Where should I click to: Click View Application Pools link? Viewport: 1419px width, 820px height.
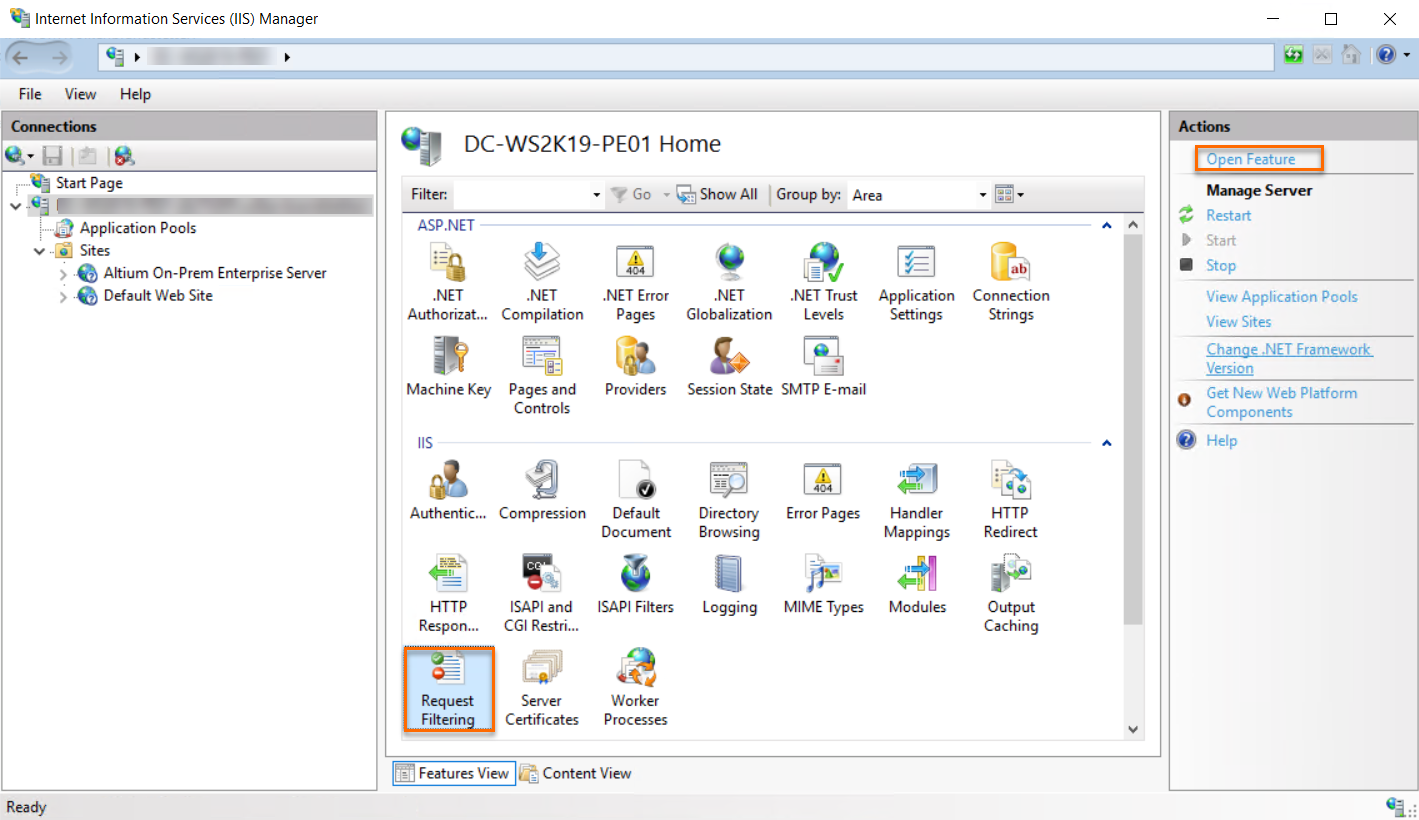coord(1282,296)
